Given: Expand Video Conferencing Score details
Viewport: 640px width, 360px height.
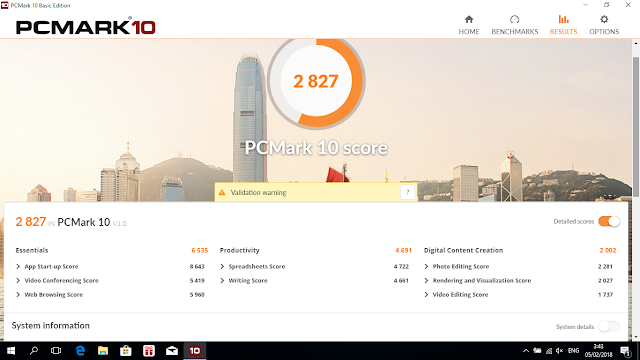Looking at the screenshot, I should [x=18, y=281].
